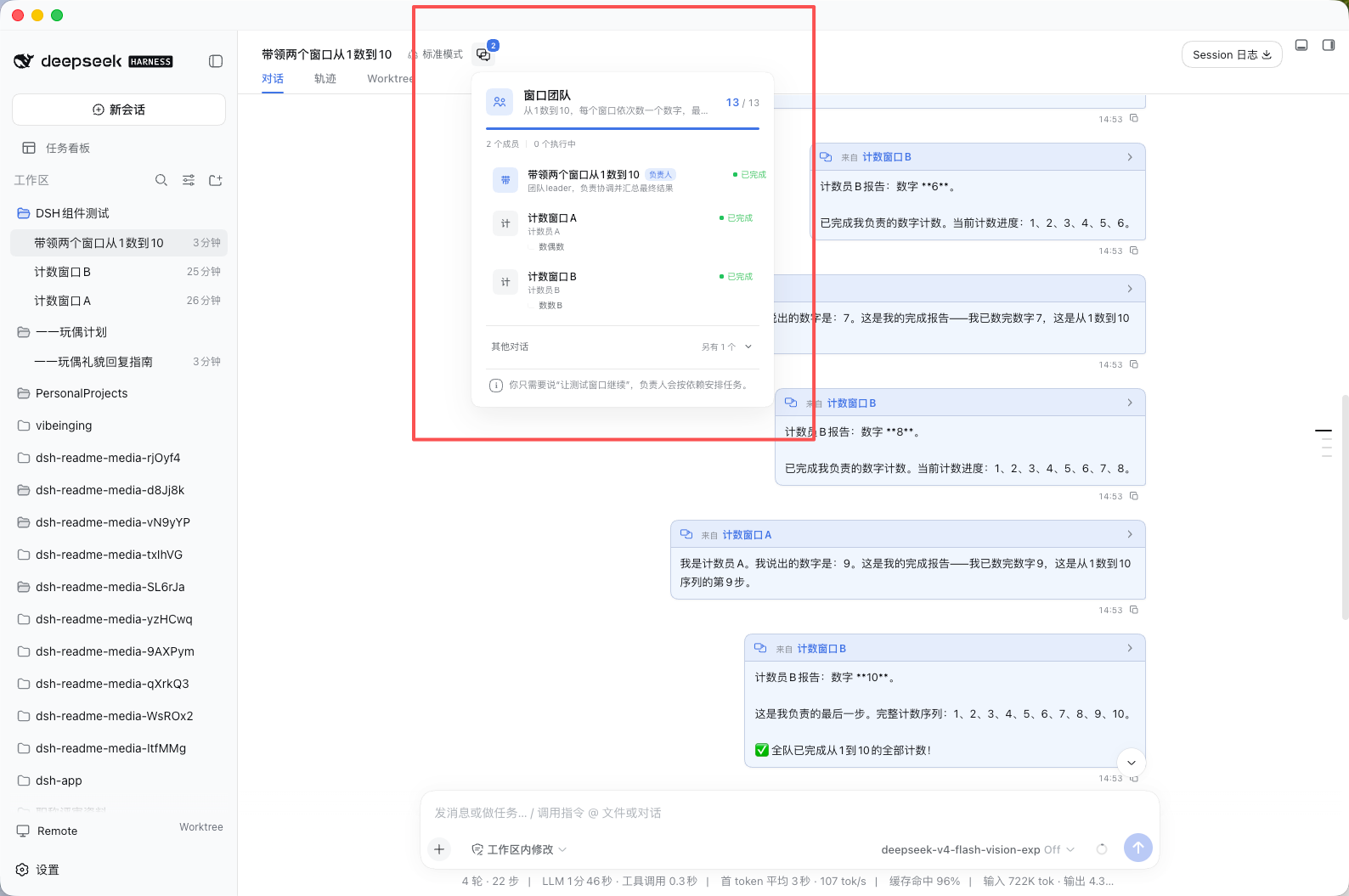Click the 数偶数 subtask under 计数窗口 A
The height and width of the screenshot is (896, 1349).
coord(551,247)
